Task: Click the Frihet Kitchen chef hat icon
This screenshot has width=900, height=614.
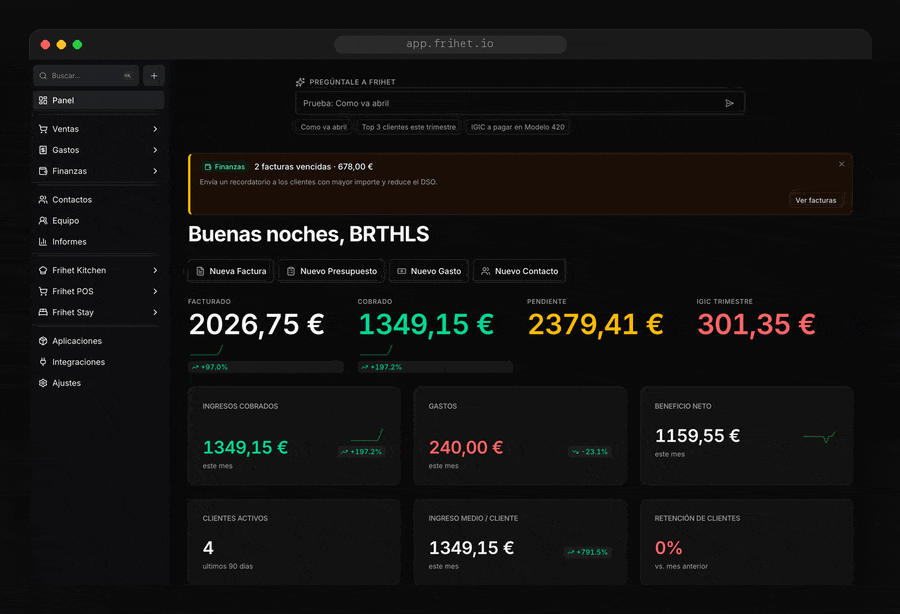Action: tap(43, 270)
